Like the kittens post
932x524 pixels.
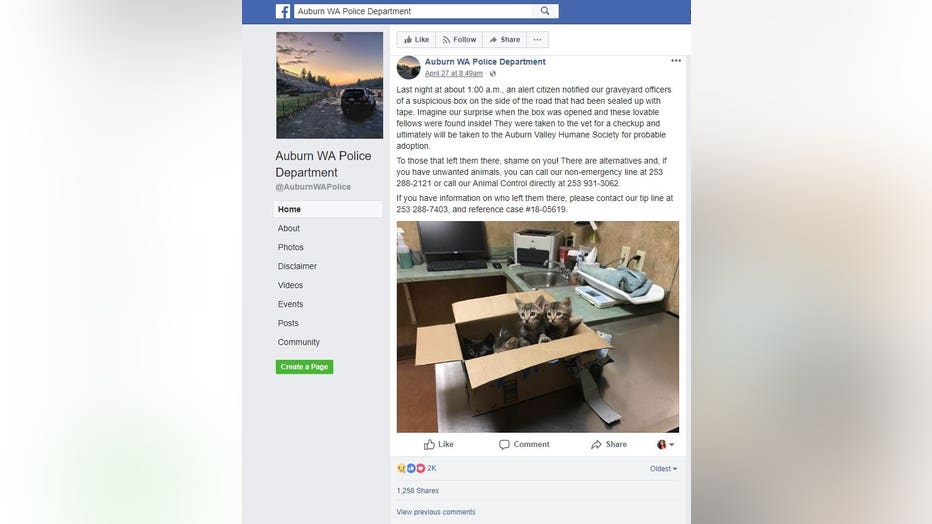pyautogui.click(x=439, y=444)
